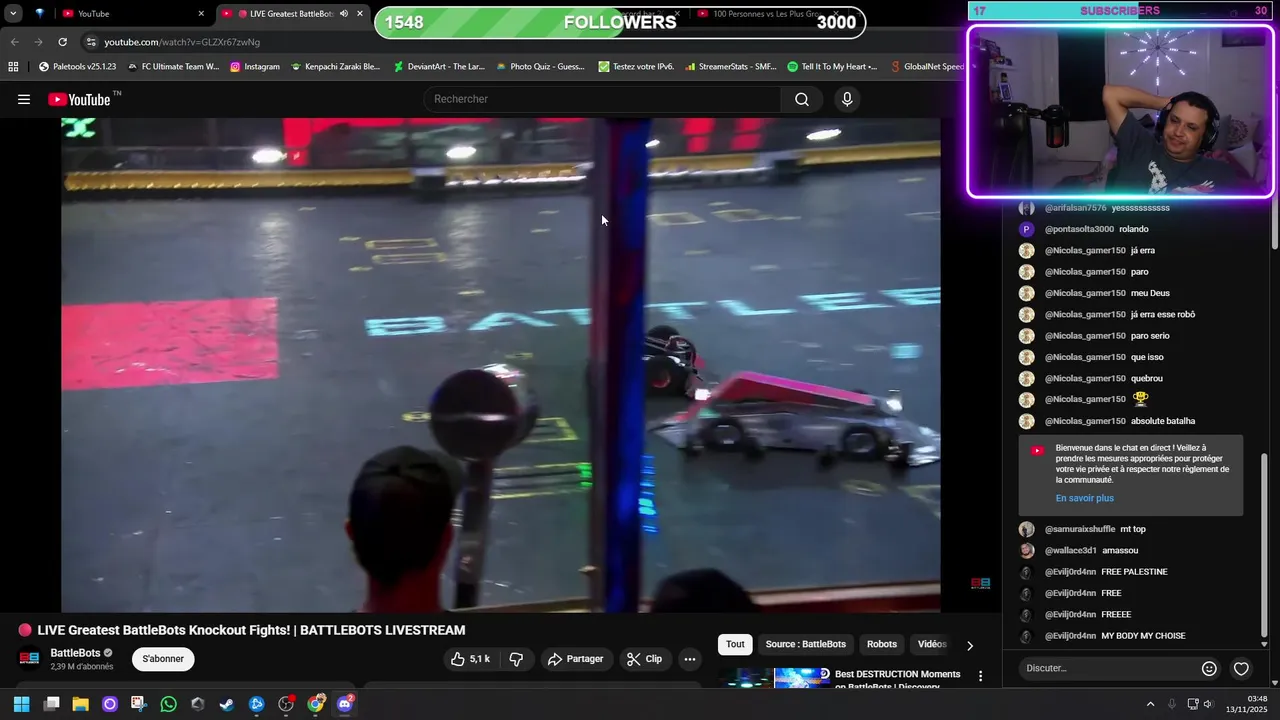Screen dimensions: 1280x720
Task: Like the video with thumbs up
Action: click(470, 659)
